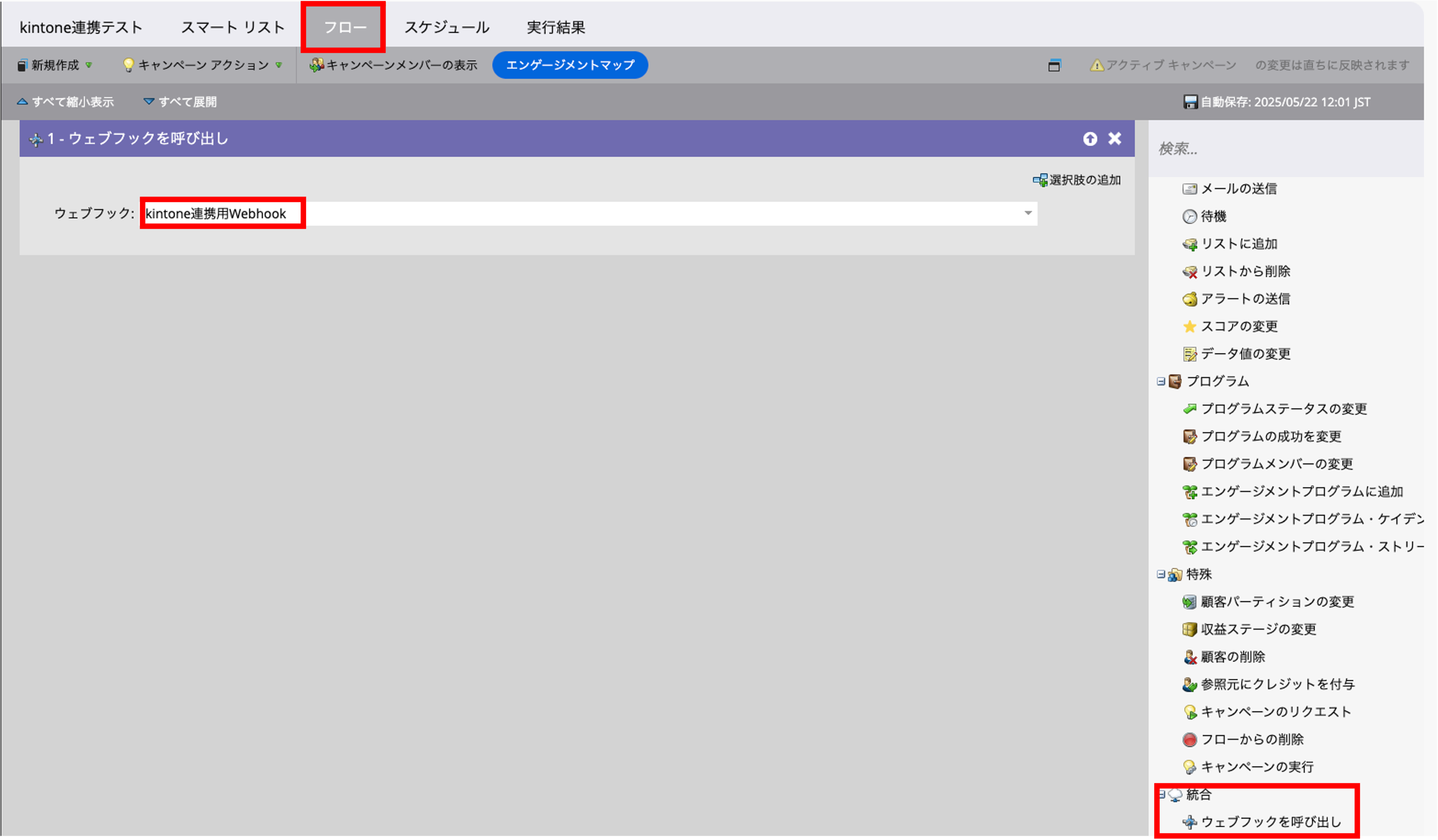This screenshot has height=840, width=1438.
Task: Select プログラムステータスの変更 icon
Action: coord(1189,409)
